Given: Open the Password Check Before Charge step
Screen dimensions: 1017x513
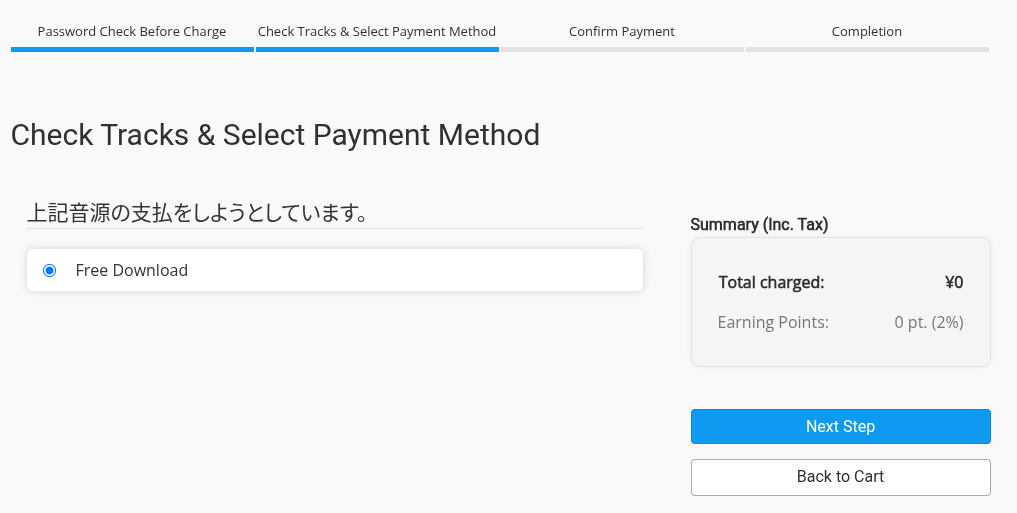Looking at the screenshot, I should click(132, 31).
